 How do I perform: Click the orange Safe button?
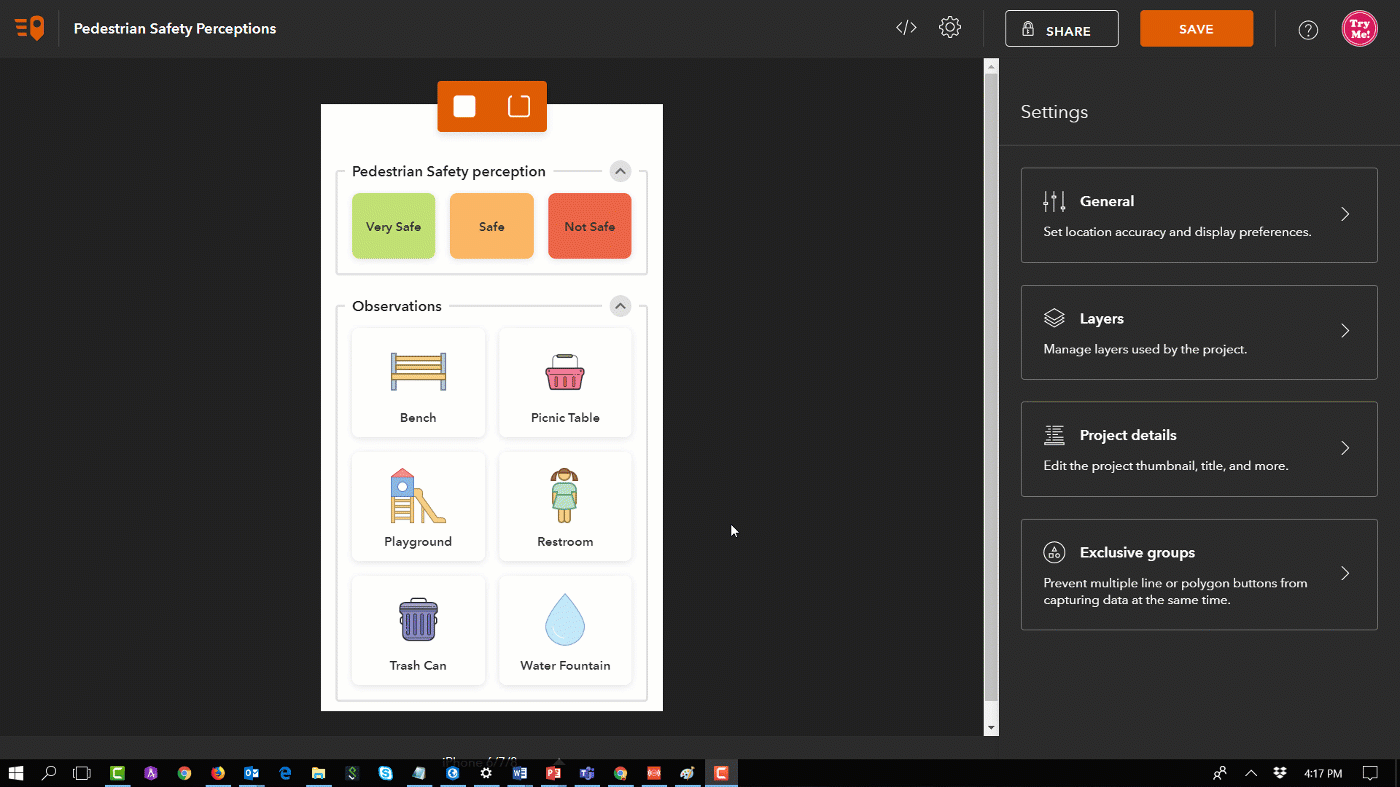[491, 226]
